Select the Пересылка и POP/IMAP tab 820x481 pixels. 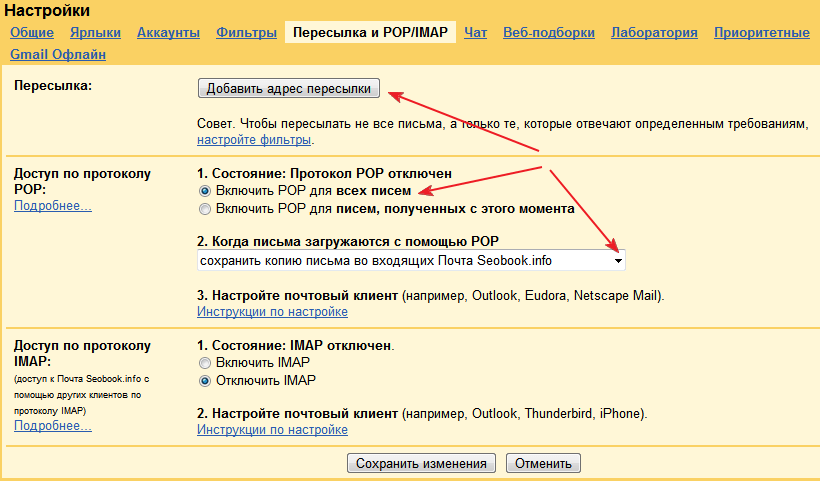click(x=370, y=32)
